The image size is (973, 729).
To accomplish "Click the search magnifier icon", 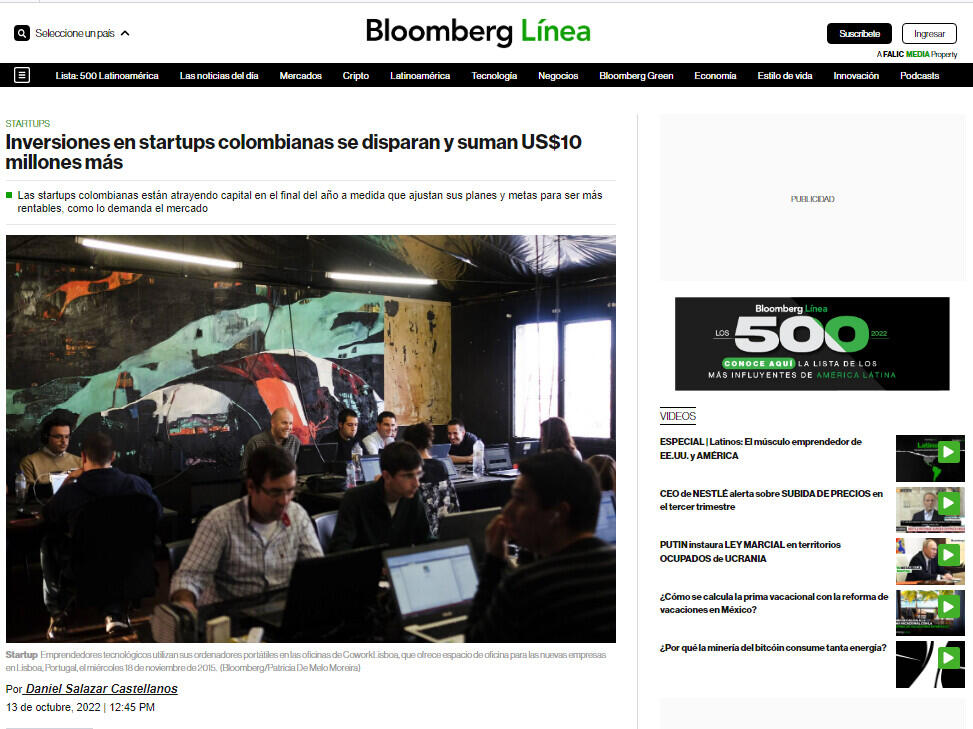I will click(x=22, y=34).
